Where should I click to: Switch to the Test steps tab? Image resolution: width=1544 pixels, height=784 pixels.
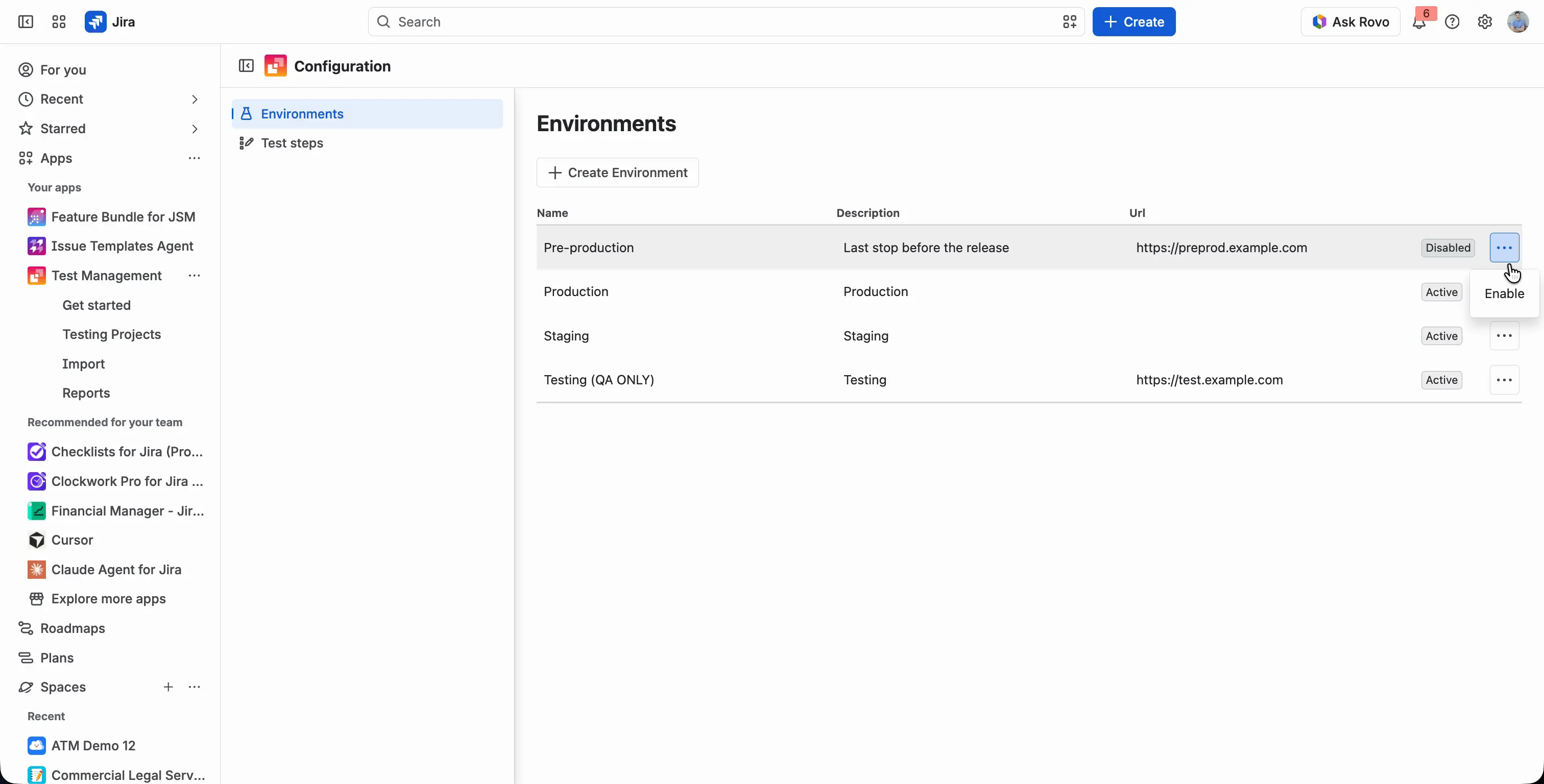coord(367,143)
